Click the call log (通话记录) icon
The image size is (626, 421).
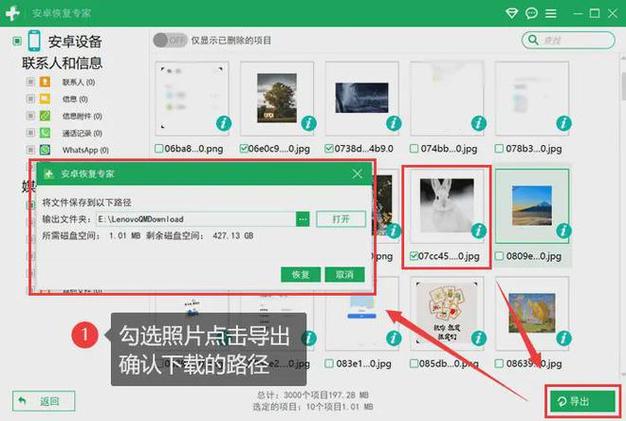pyautogui.click(x=45, y=133)
